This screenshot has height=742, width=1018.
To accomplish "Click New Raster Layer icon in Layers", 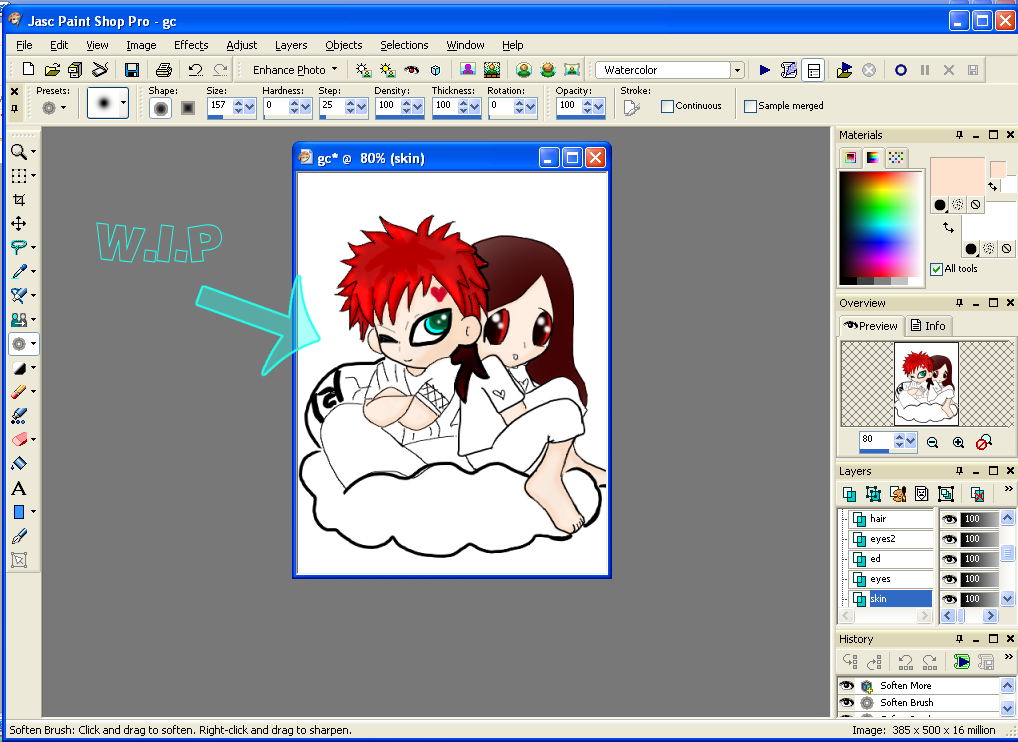I will pos(849,494).
